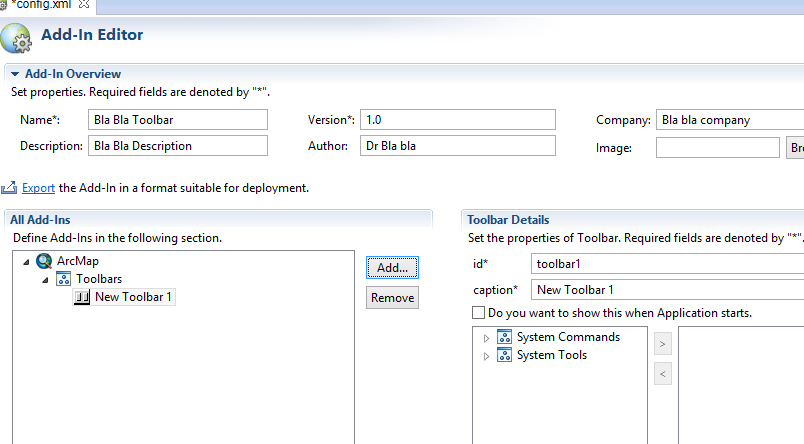Select System Tools label
This screenshot has width=804, height=444.
point(552,355)
